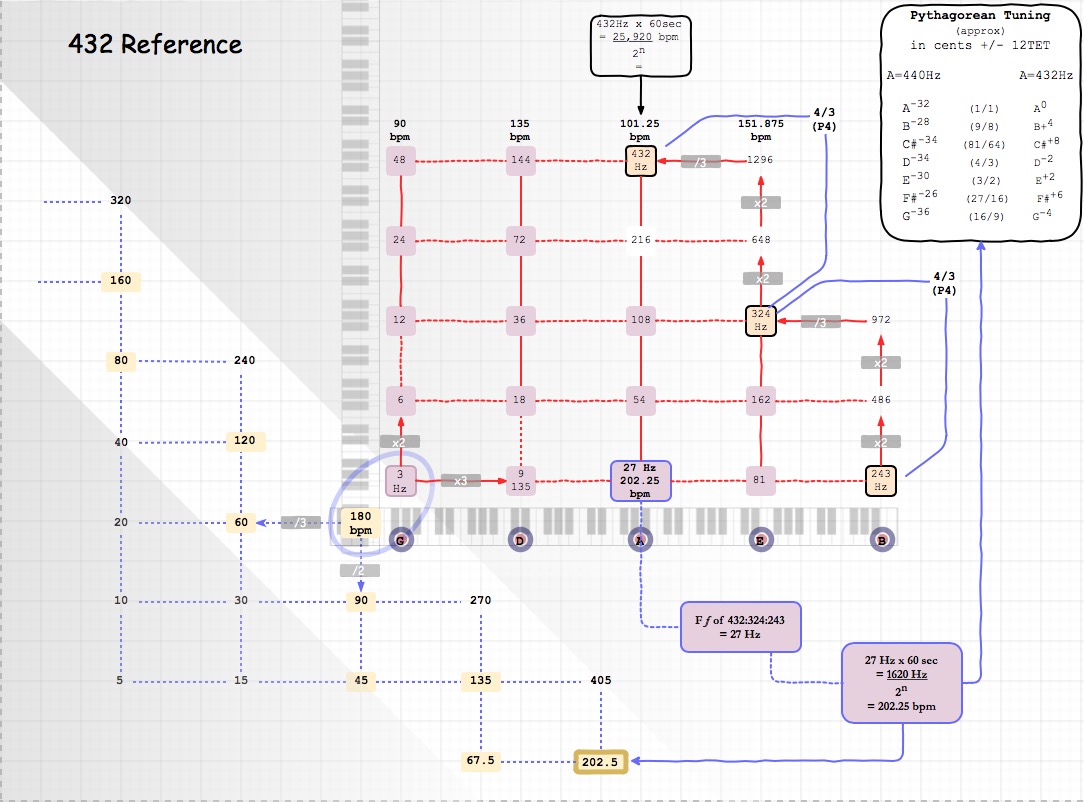Select the 243 Hz node box
This screenshot has width=1084, height=802.
pos(881,481)
